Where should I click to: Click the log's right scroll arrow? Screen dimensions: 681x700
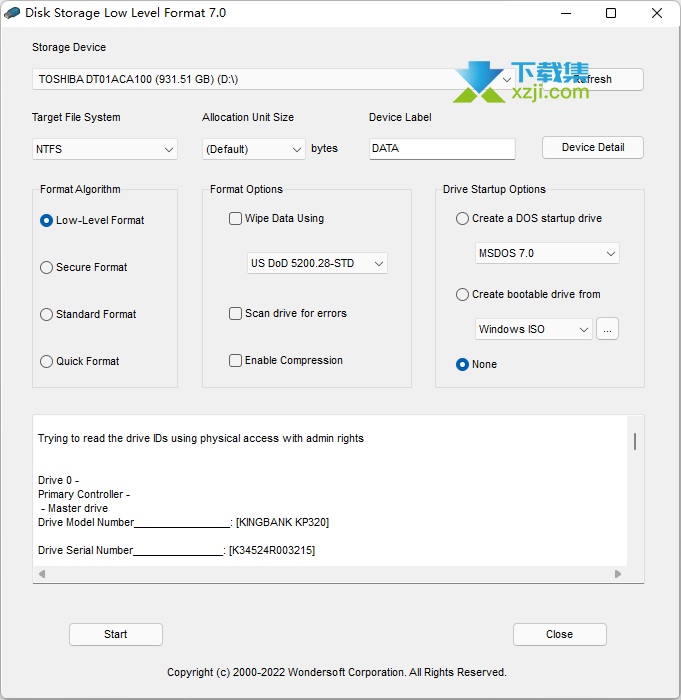(618, 574)
